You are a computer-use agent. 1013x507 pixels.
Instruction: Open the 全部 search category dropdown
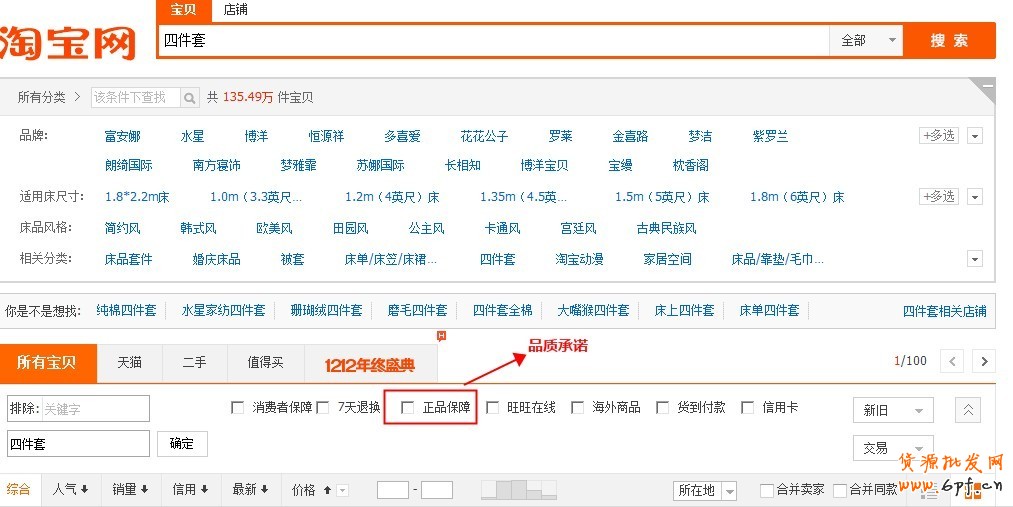click(866, 41)
